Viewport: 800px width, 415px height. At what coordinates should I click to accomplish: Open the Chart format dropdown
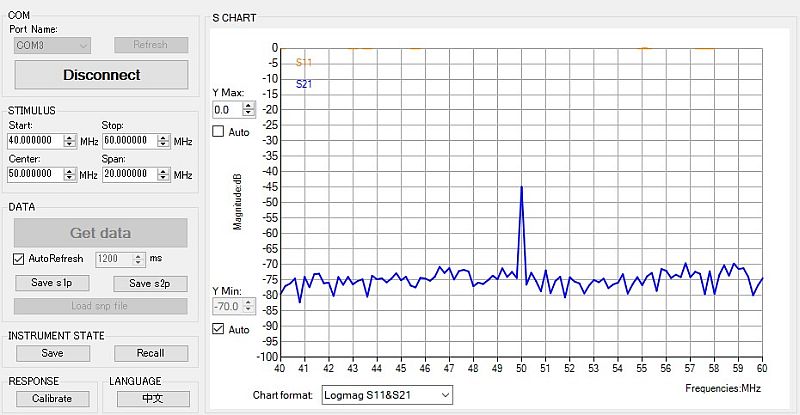point(387,395)
